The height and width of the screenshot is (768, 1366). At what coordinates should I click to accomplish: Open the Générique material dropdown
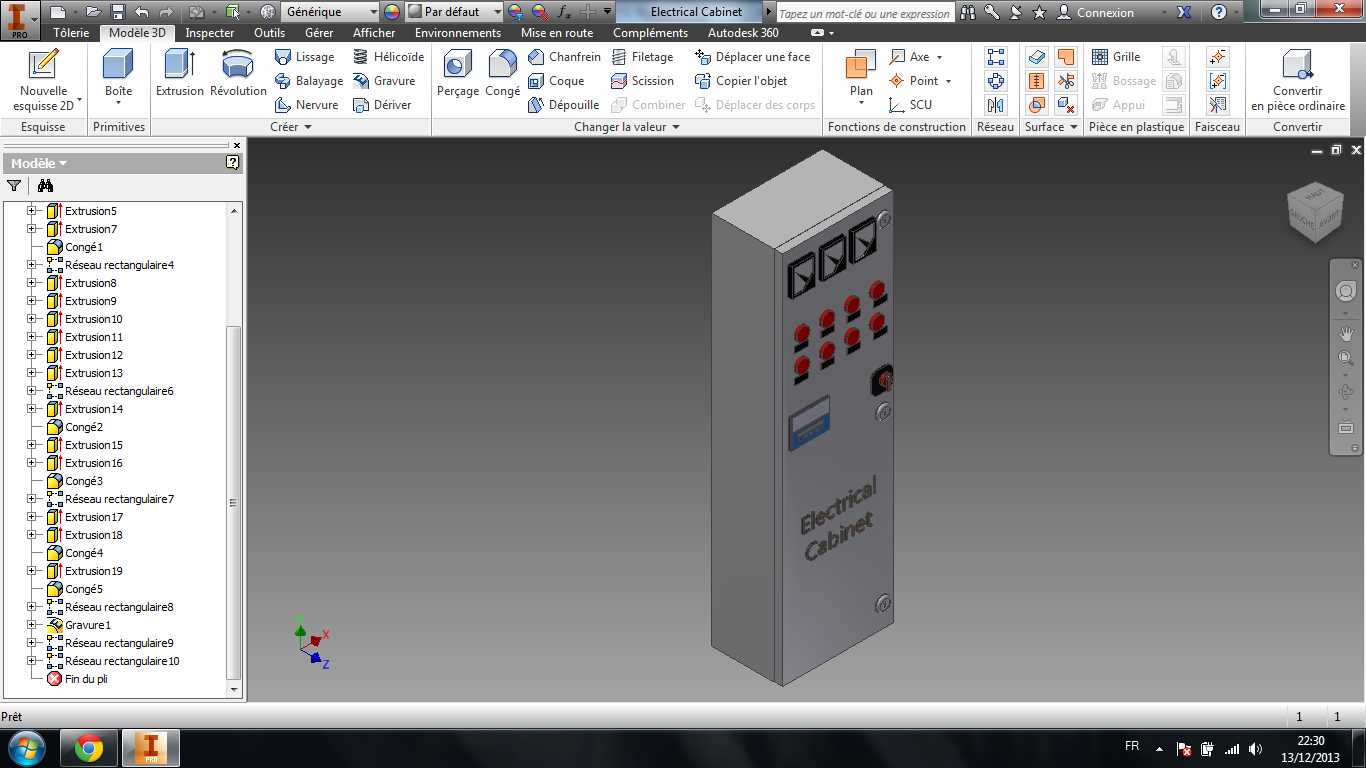[331, 12]
